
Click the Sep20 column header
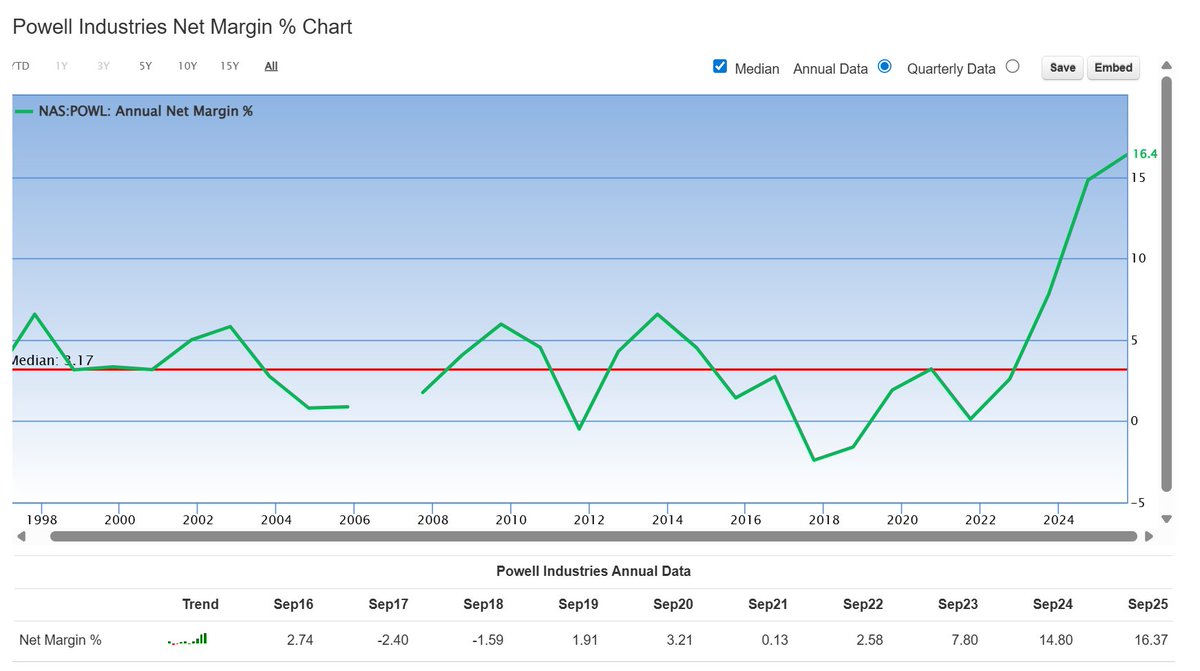[x=673, y=604]
